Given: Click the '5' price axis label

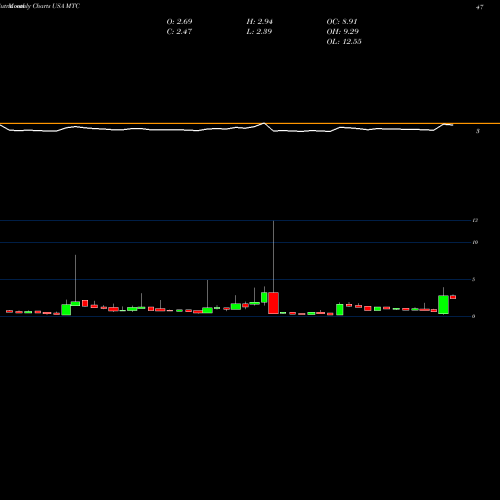Looking at the screenshot, I should click(x=473, y=279).
